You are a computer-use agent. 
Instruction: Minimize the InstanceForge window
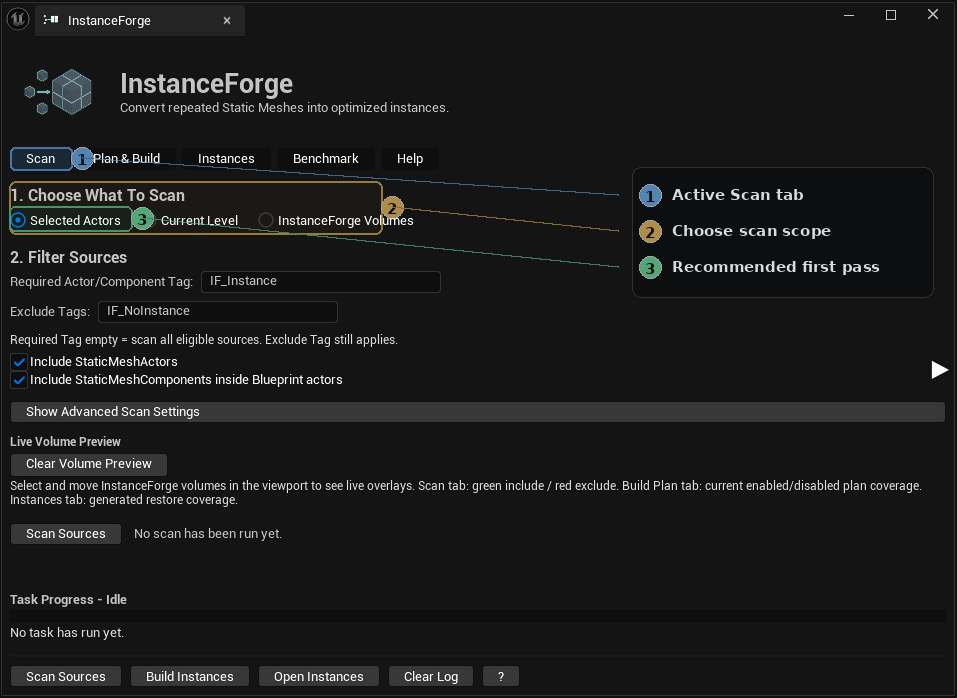pos(849,15)
